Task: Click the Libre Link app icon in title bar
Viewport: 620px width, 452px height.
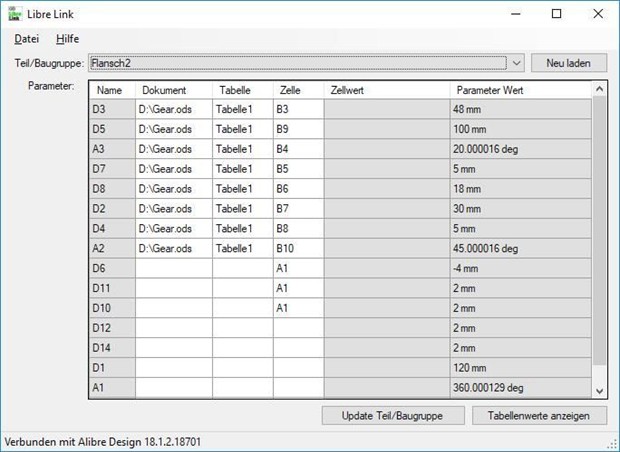Action: [x=15, y=14]
